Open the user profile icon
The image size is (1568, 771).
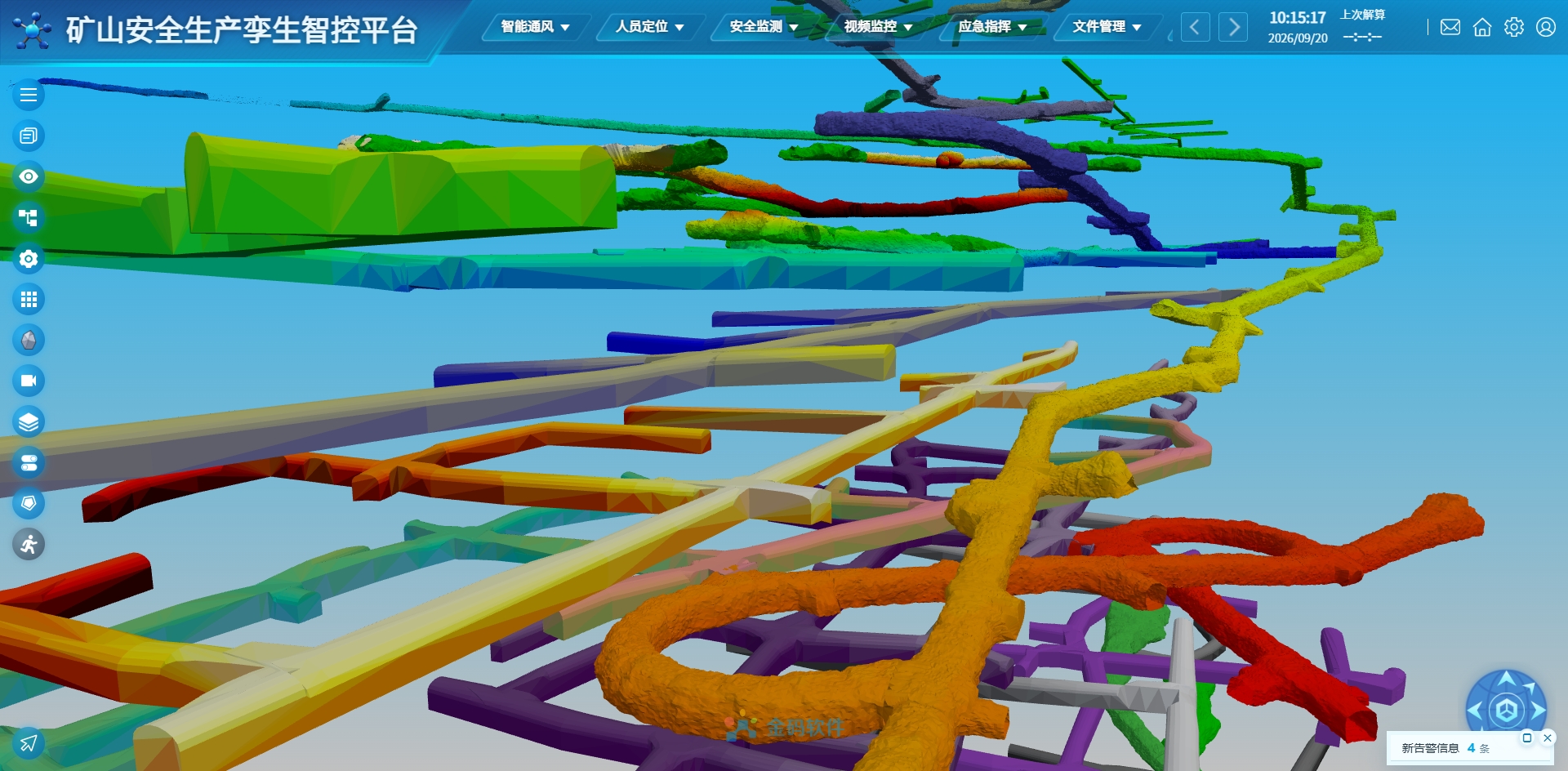pos(1546,27)
